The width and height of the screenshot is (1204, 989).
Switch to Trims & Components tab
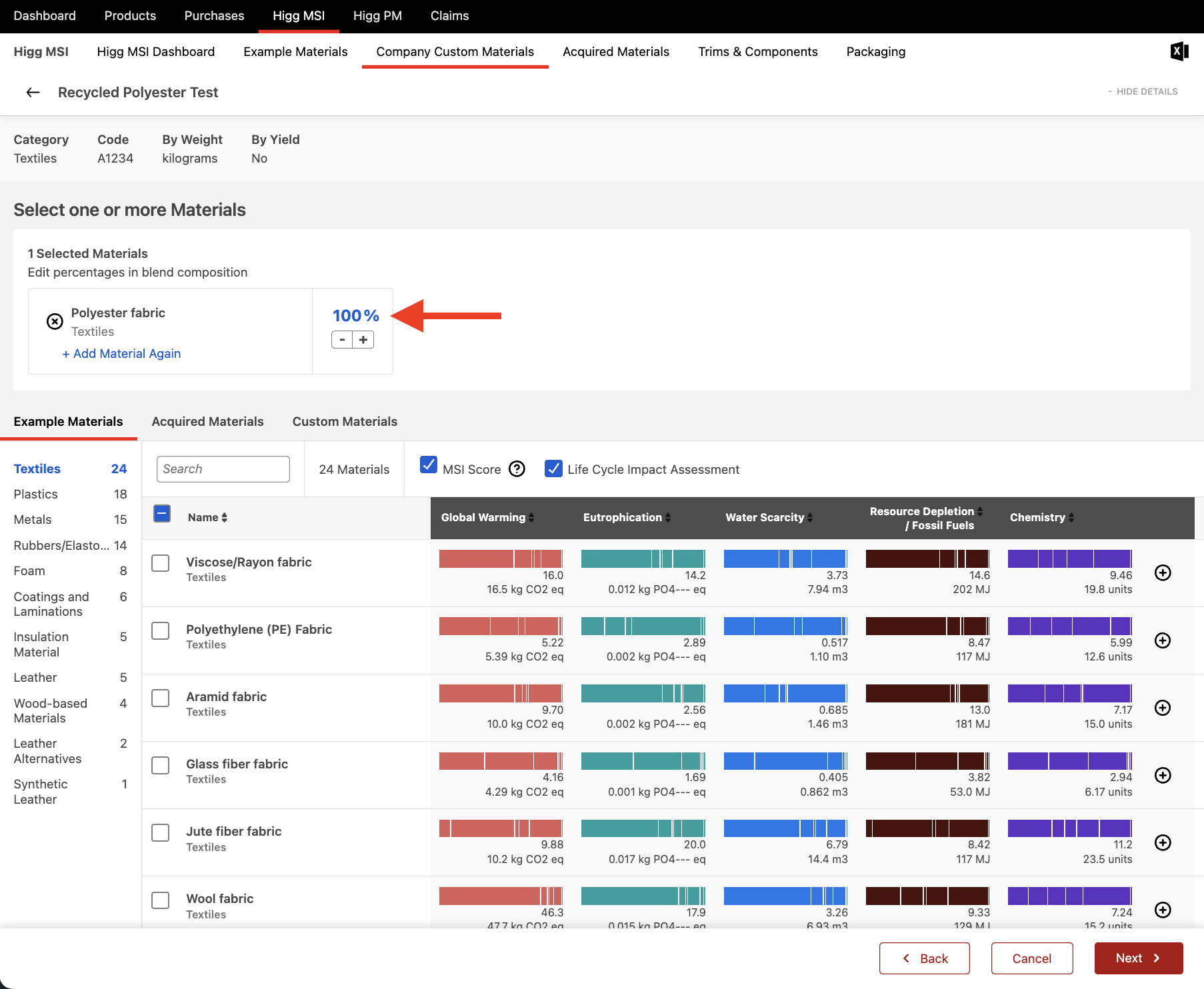(x=758, y=51)
